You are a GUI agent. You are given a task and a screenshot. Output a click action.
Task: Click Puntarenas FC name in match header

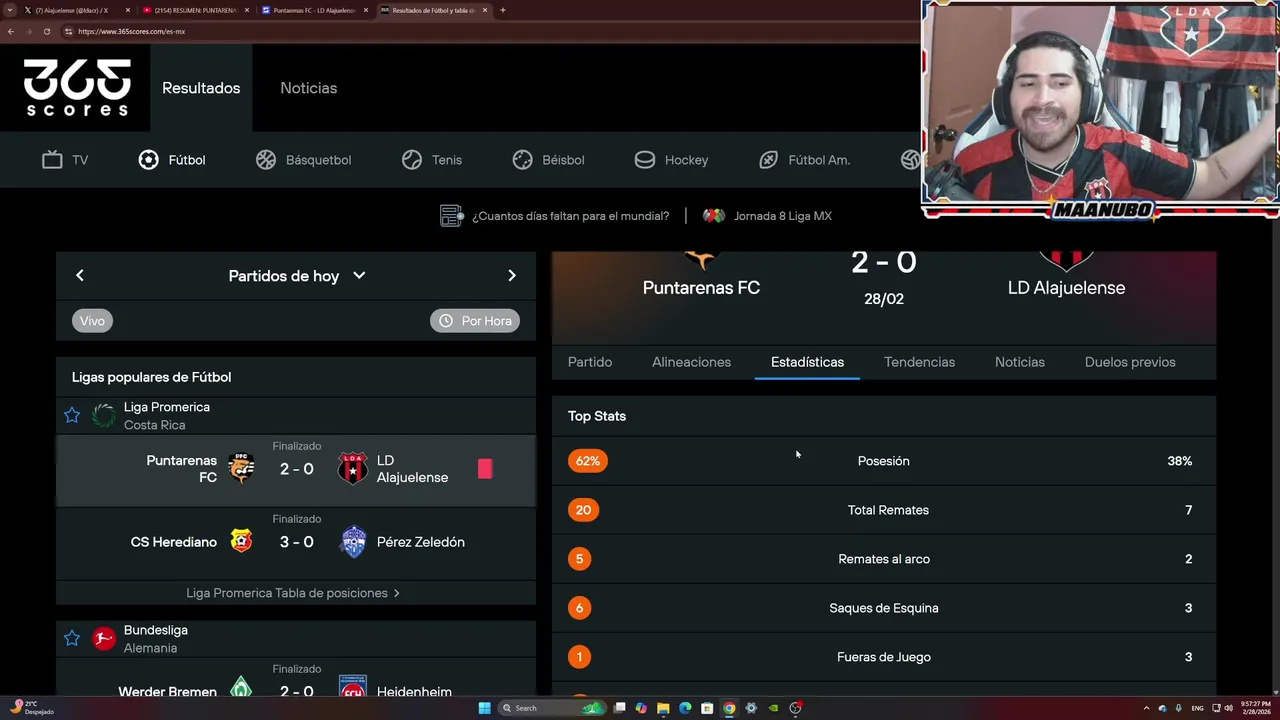tap(701, 288)
